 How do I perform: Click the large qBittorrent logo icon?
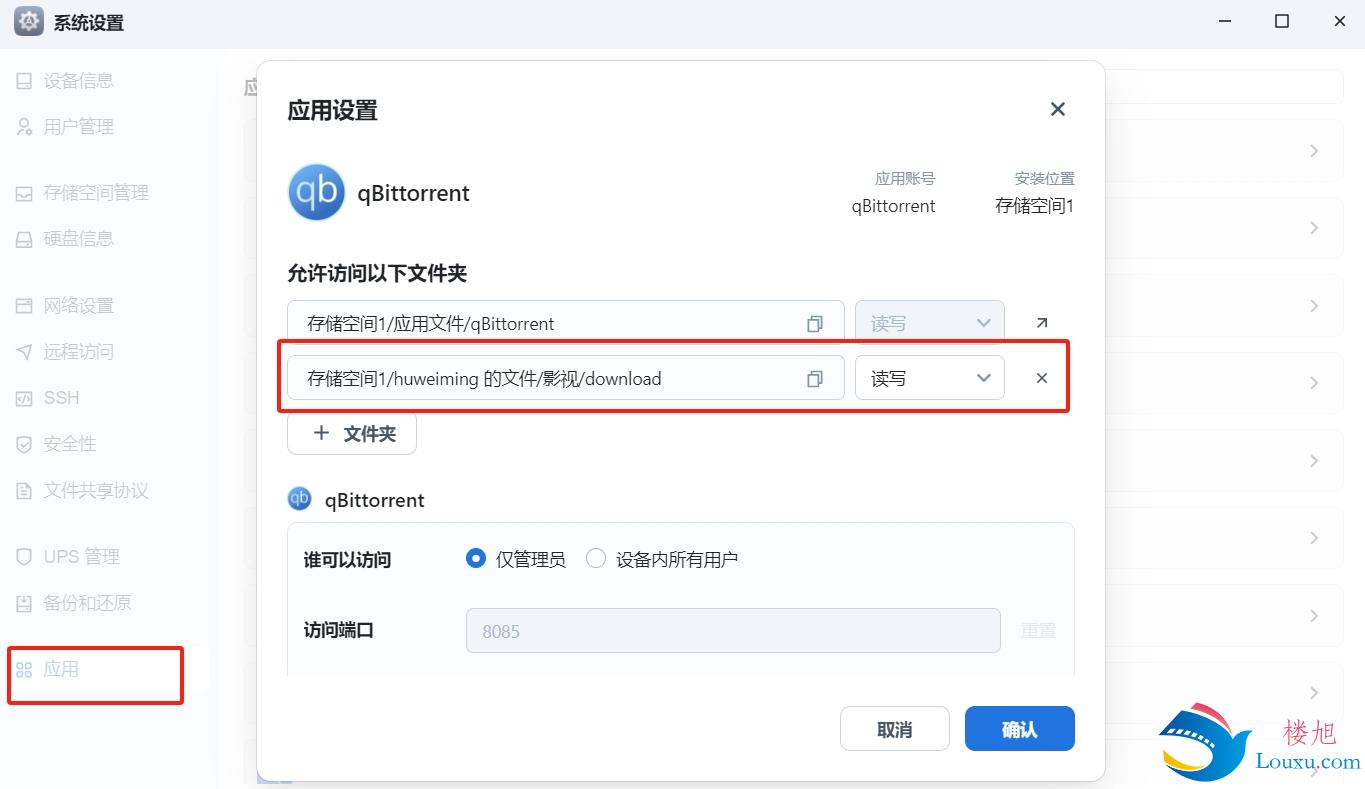pyautogui.click(x=317, y=192)
